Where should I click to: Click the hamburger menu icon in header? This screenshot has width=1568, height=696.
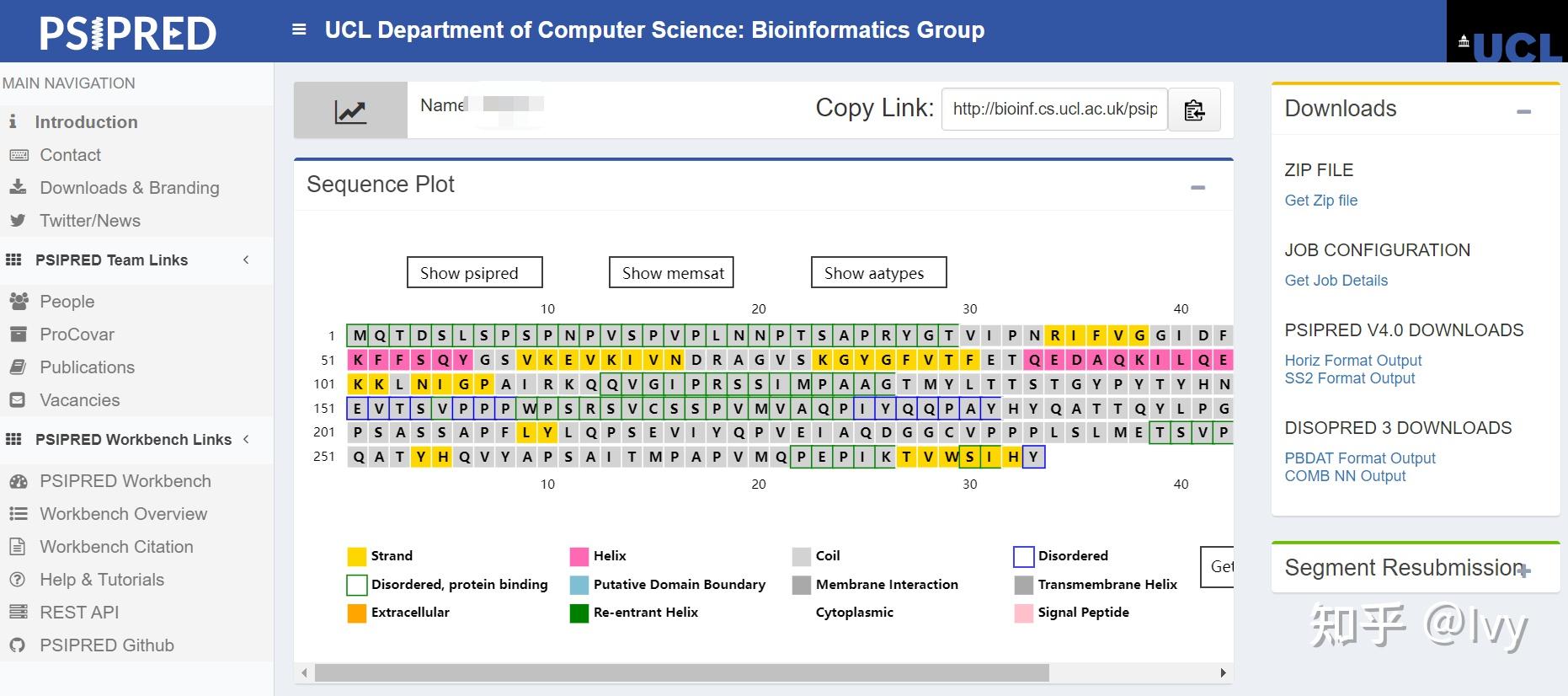point(299,29)
